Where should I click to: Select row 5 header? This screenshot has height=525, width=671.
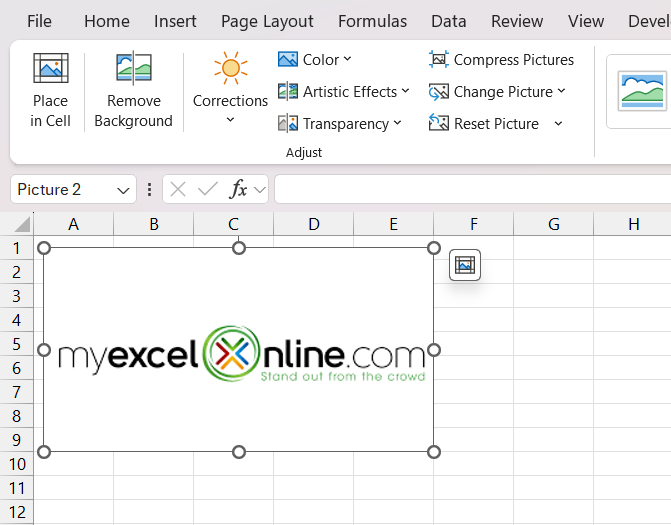tap(17, 344)
